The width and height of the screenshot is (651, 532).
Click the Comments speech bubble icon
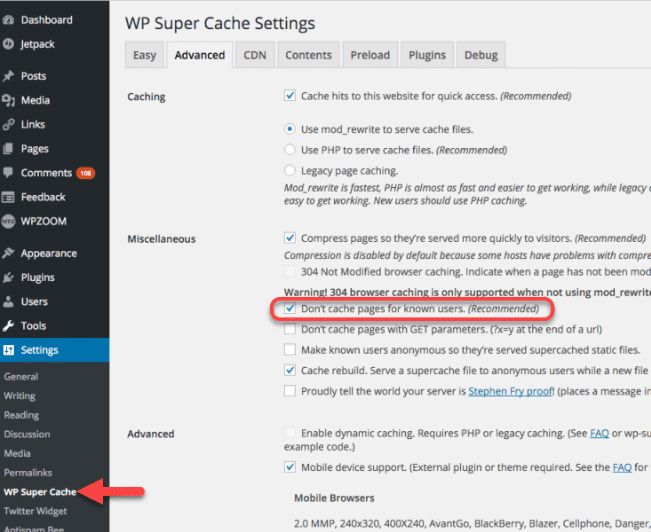9,173
